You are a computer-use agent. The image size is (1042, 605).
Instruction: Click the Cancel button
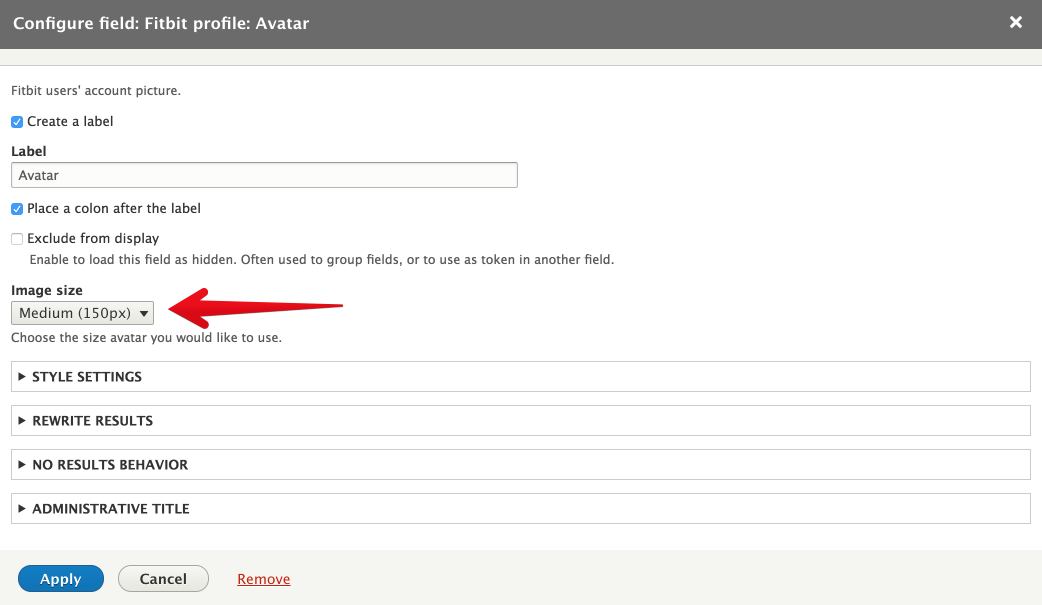click(163, 578)
